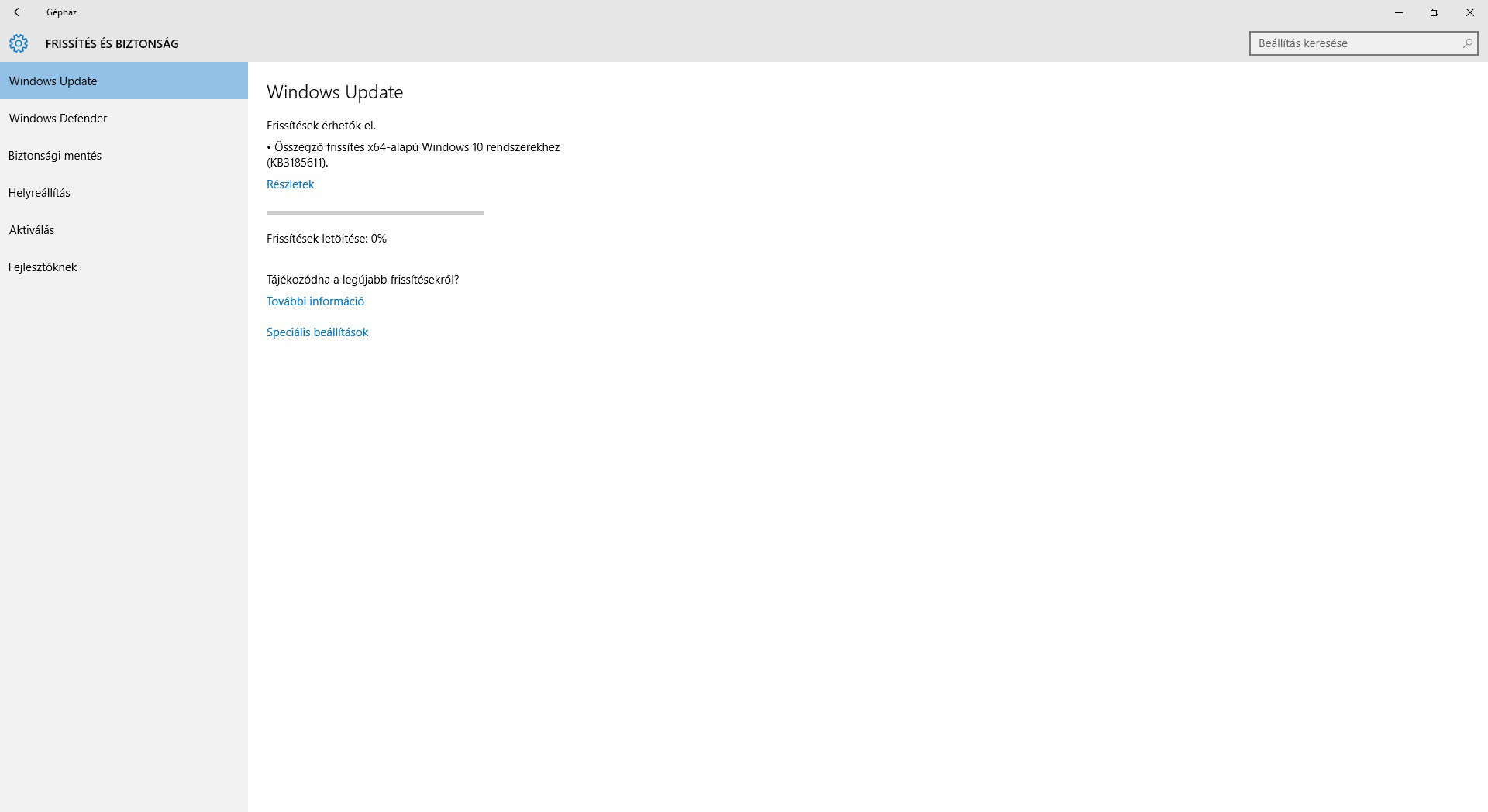Follow the További információ link

[x=315, y=301]
